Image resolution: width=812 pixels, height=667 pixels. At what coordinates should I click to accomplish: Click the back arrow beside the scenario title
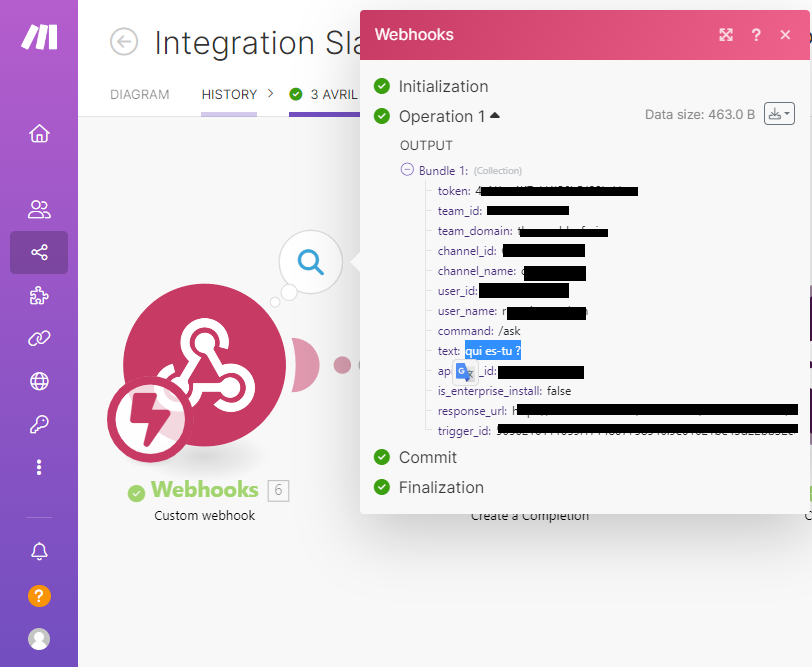tap(124, 41)
